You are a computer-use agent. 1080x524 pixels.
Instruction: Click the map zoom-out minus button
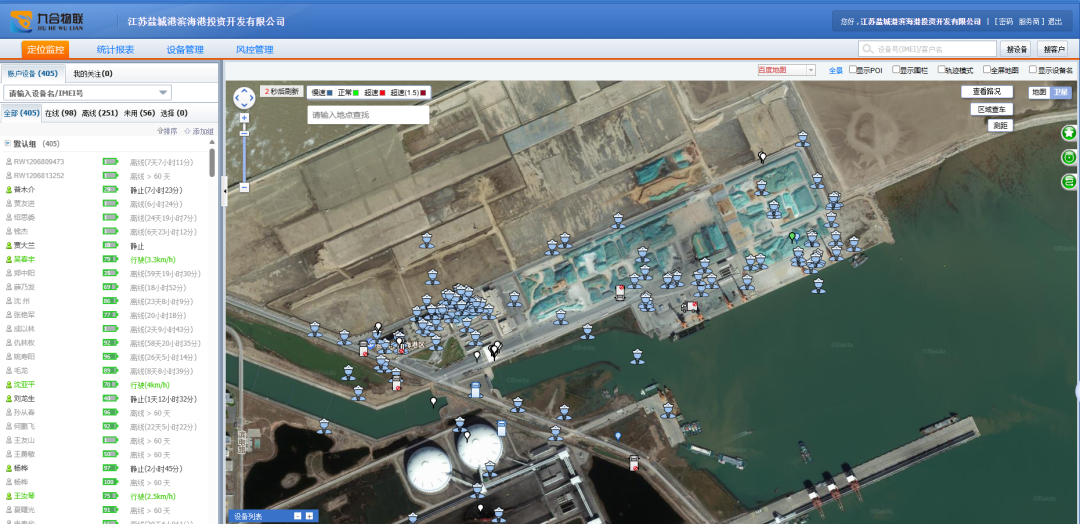[244, 187]
